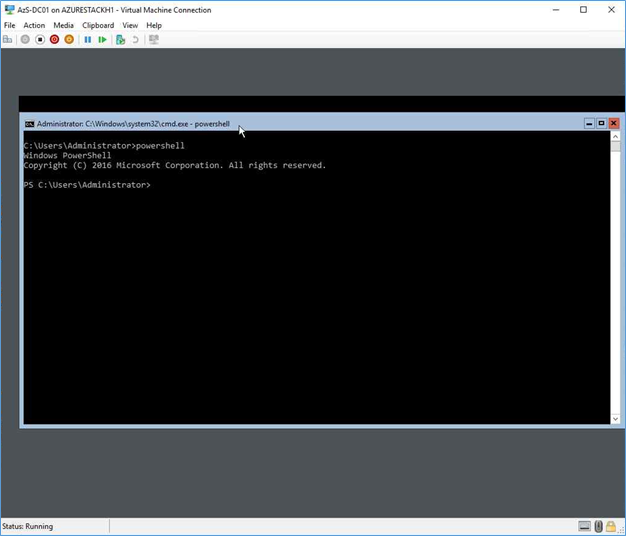Click the green Reset VM icon

tap(103, 40)
